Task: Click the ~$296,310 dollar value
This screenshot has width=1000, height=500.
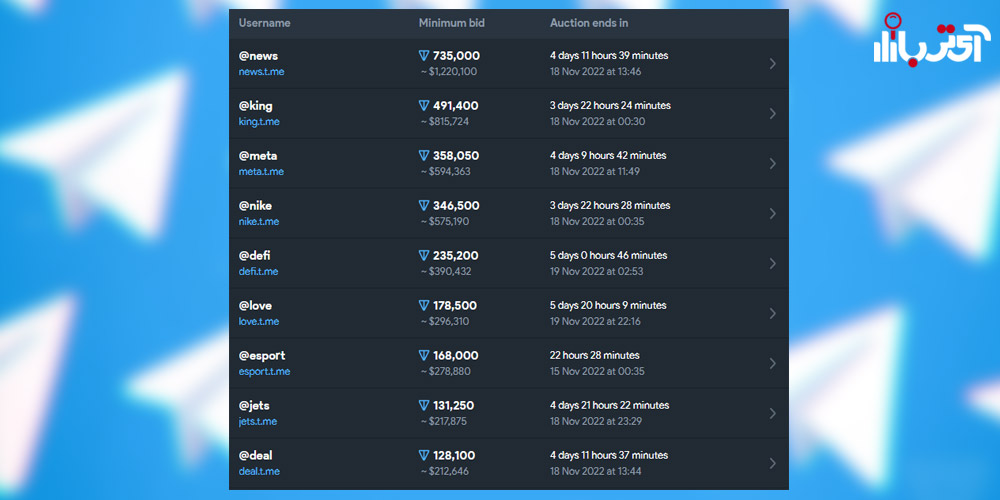Action: pyautogui.click(x=445, y=321)
